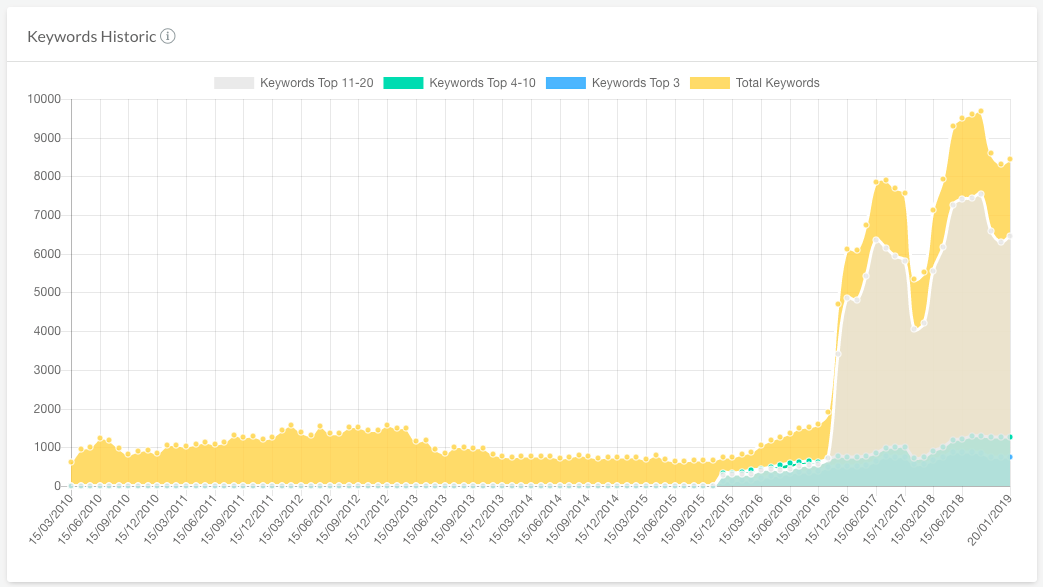Click the 15/03/2018 x-axis date label
This screenshot has width=1043, height=587.
tap(913, 520)
